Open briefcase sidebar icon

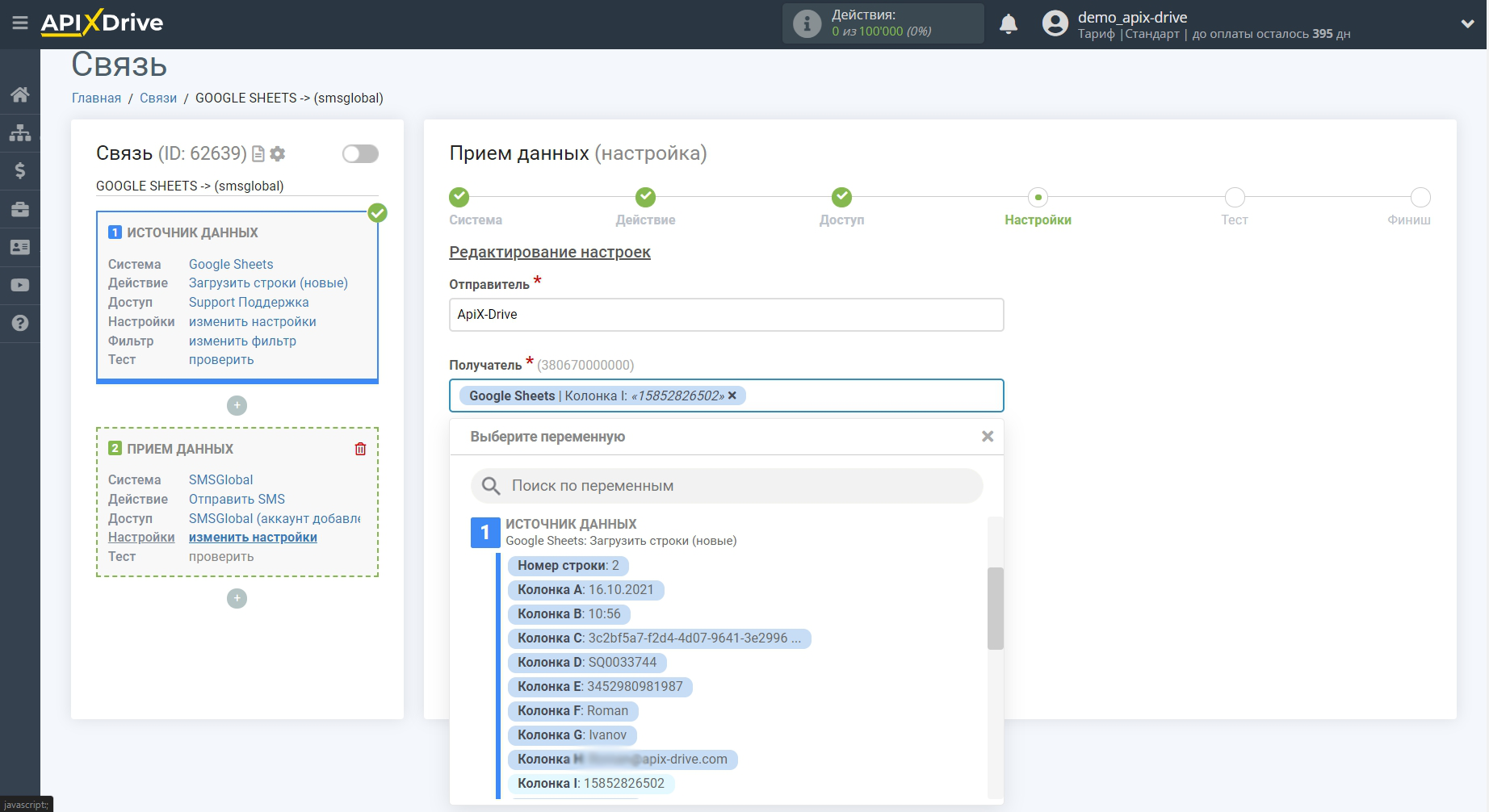coord(20,209)
